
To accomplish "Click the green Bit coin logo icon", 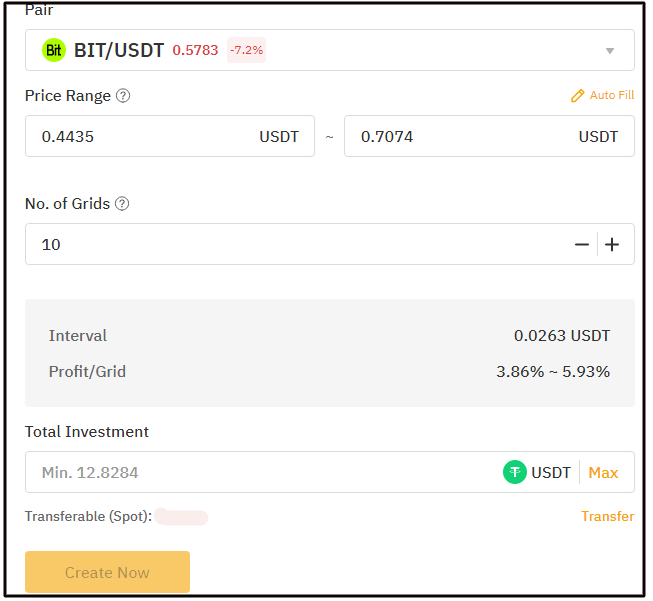I will 54,50.
